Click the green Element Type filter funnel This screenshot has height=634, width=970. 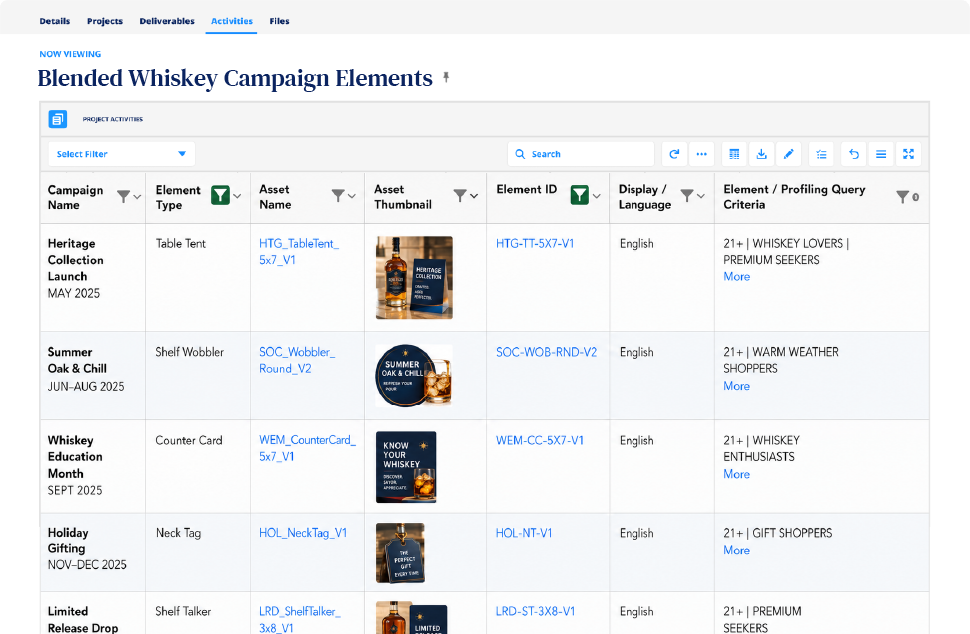(220, 195)
